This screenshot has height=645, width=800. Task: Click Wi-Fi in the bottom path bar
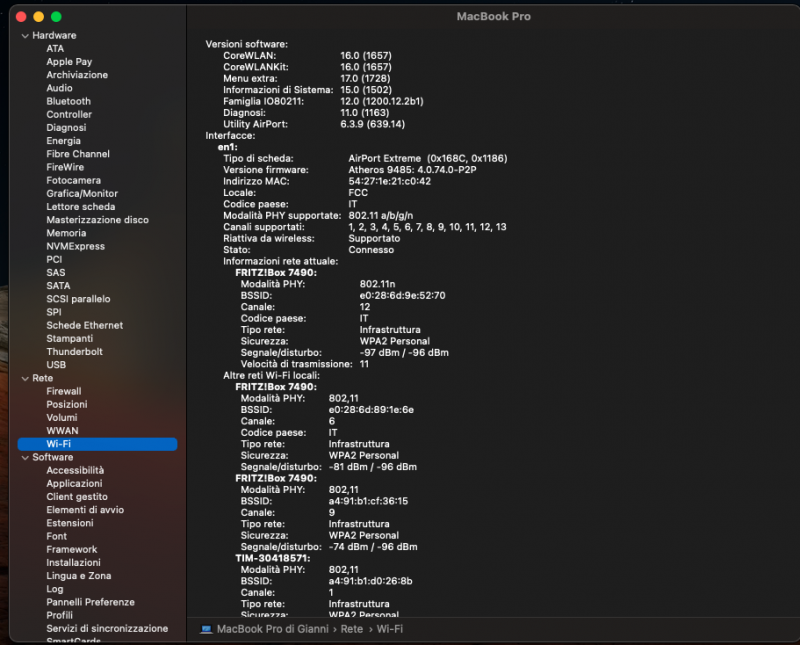(390, 629)
